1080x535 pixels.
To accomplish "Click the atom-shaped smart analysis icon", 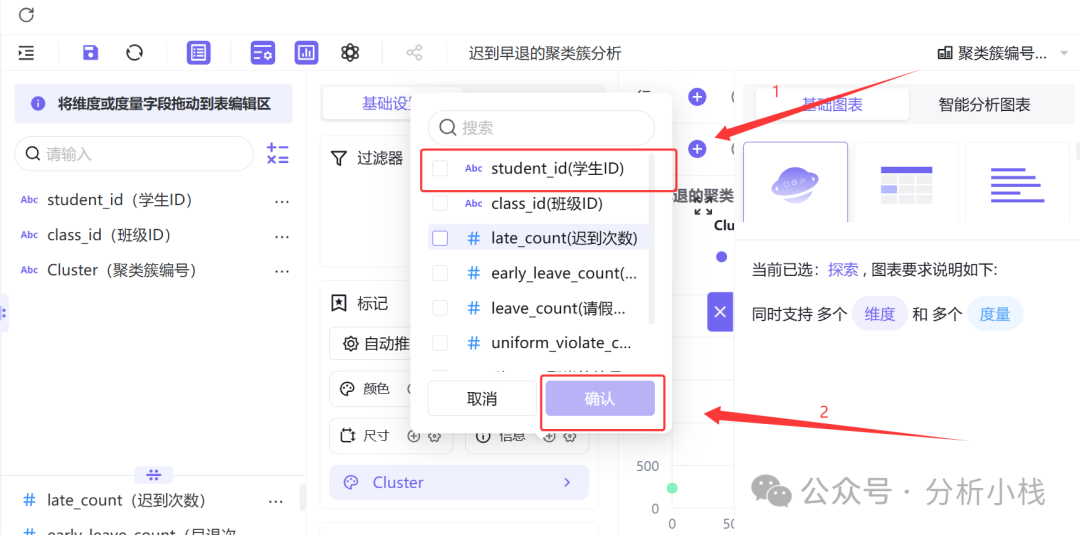I will 351,53.
